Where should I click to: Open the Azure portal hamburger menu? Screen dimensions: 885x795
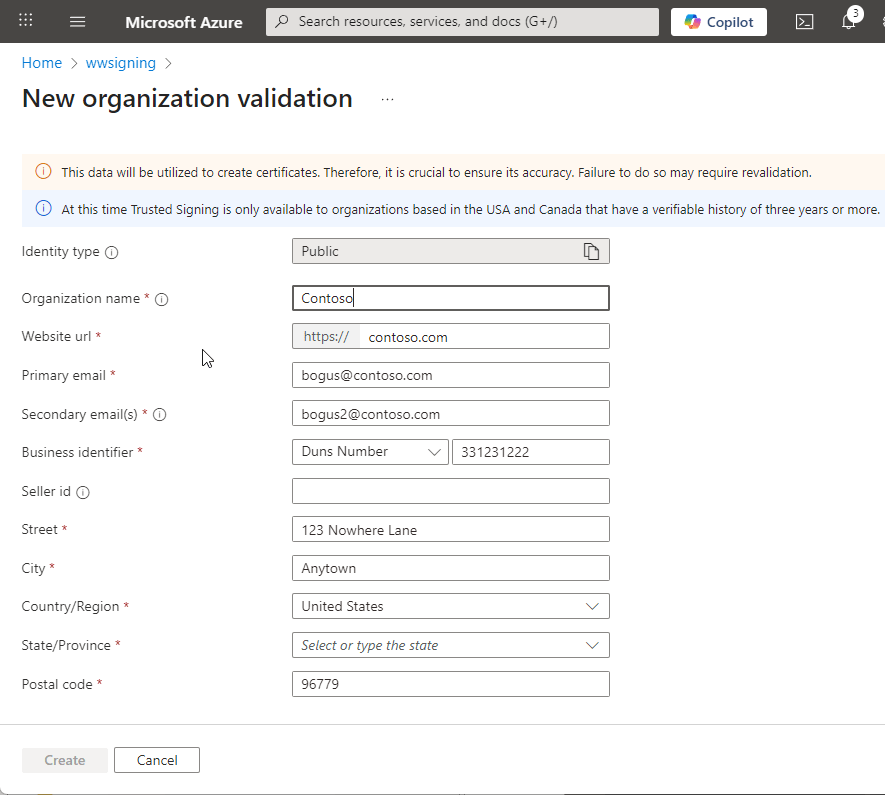point(77,21)
